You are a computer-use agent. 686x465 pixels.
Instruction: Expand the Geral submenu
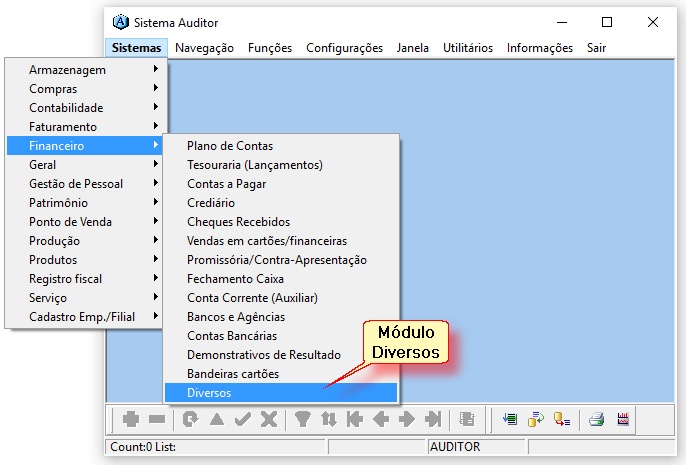(84, 165)
